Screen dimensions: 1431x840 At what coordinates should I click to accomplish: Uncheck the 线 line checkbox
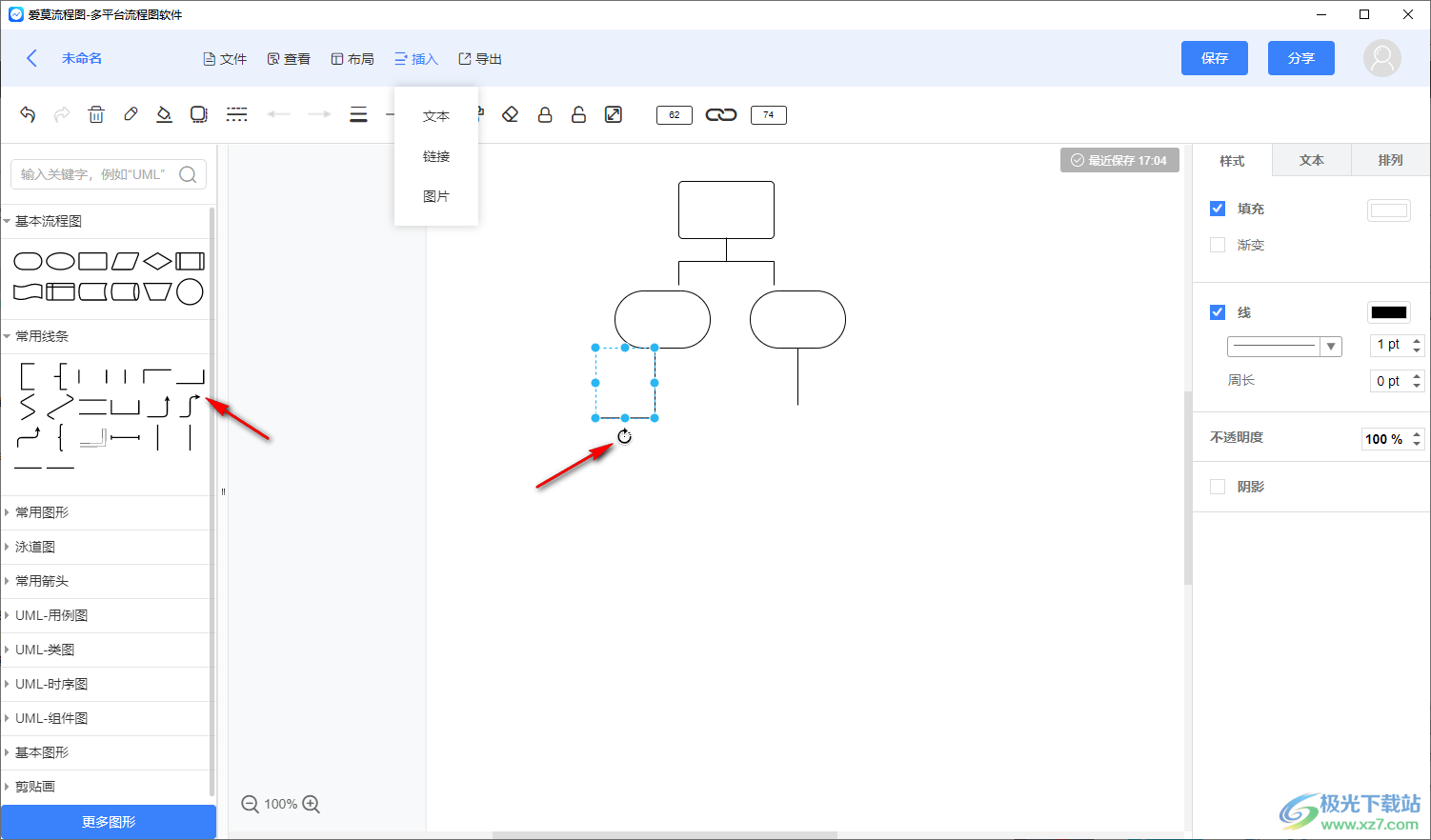click(x=1218, y=312)
